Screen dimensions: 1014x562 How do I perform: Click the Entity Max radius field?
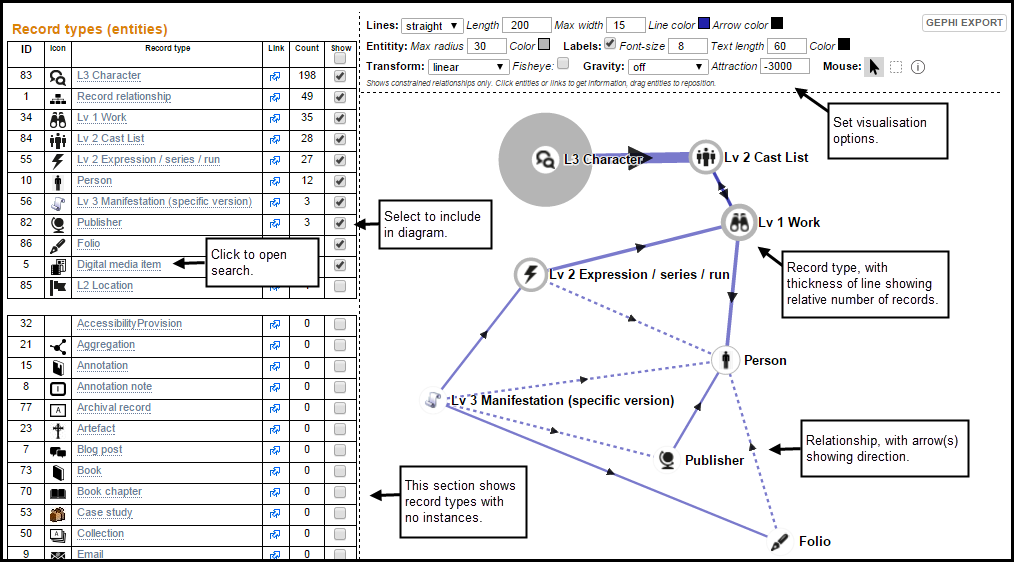point(487,46)
